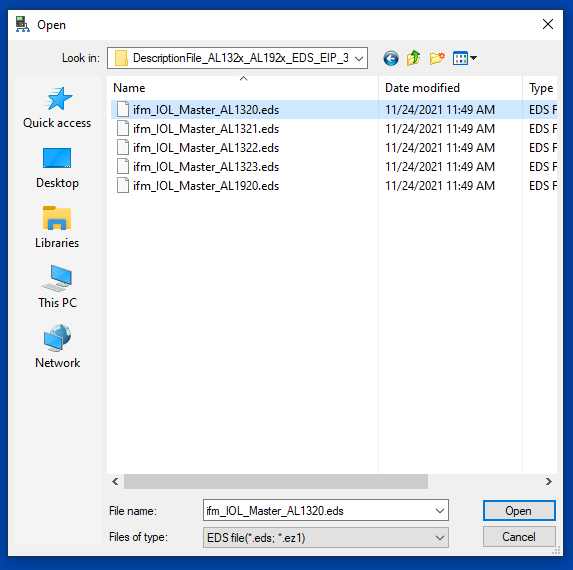Cancel the Open dialog

(519, 537)
